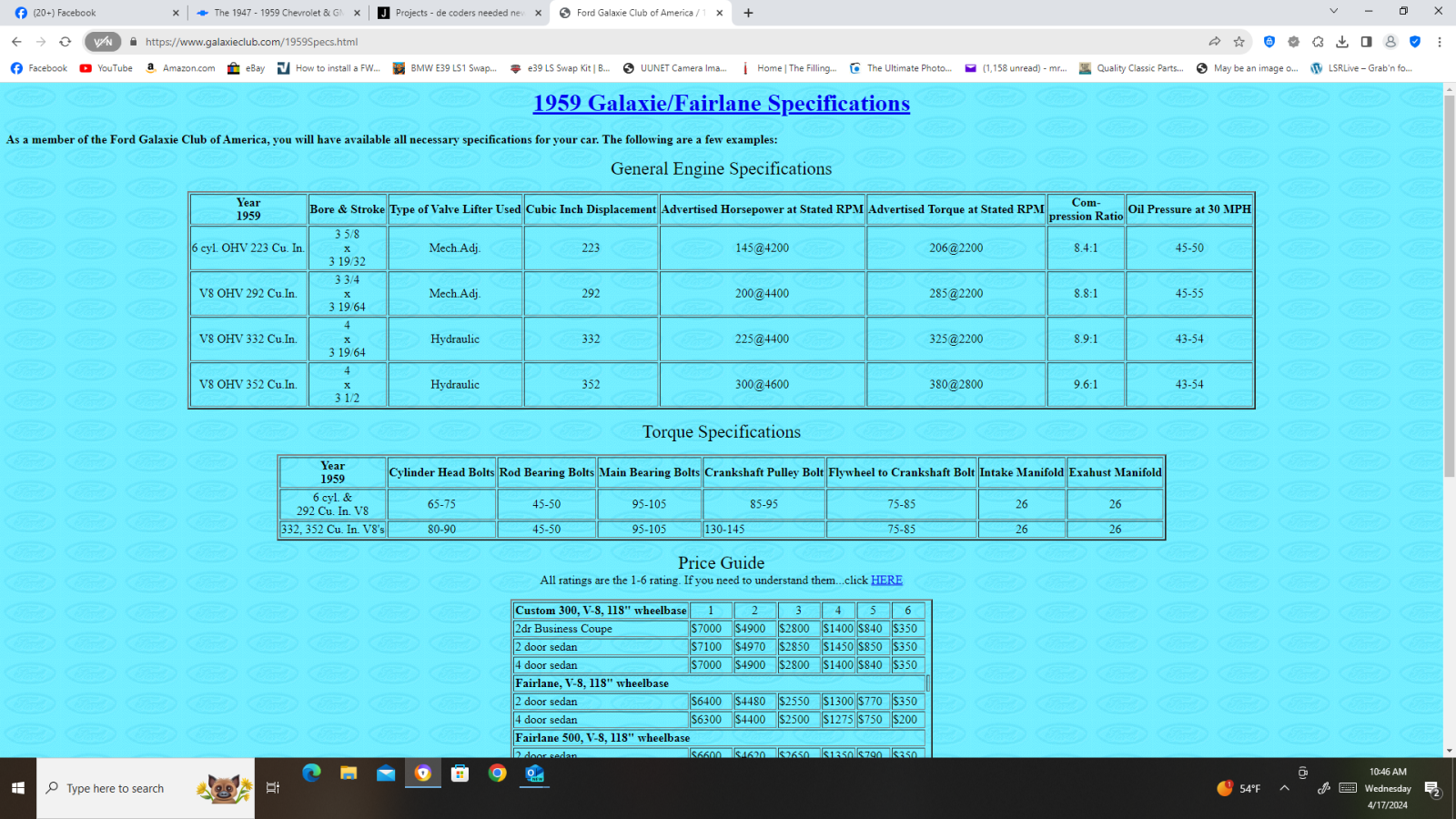
Task: Toggle the VPN button in address bar
Action: [x=103, y=42]
